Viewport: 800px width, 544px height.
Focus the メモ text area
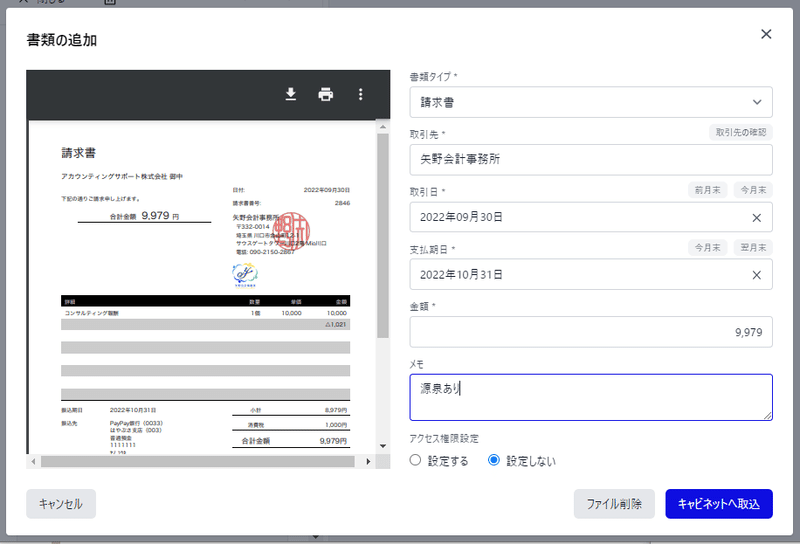click(591, 398)
